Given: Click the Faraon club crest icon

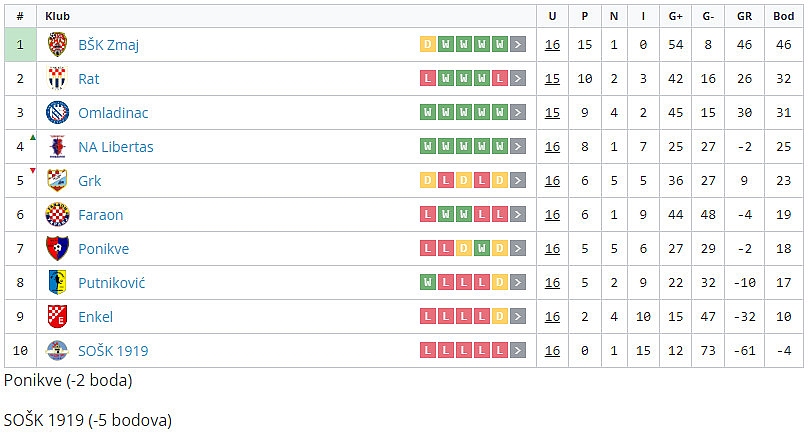Looking at the screenshot, I should [57, 214].
